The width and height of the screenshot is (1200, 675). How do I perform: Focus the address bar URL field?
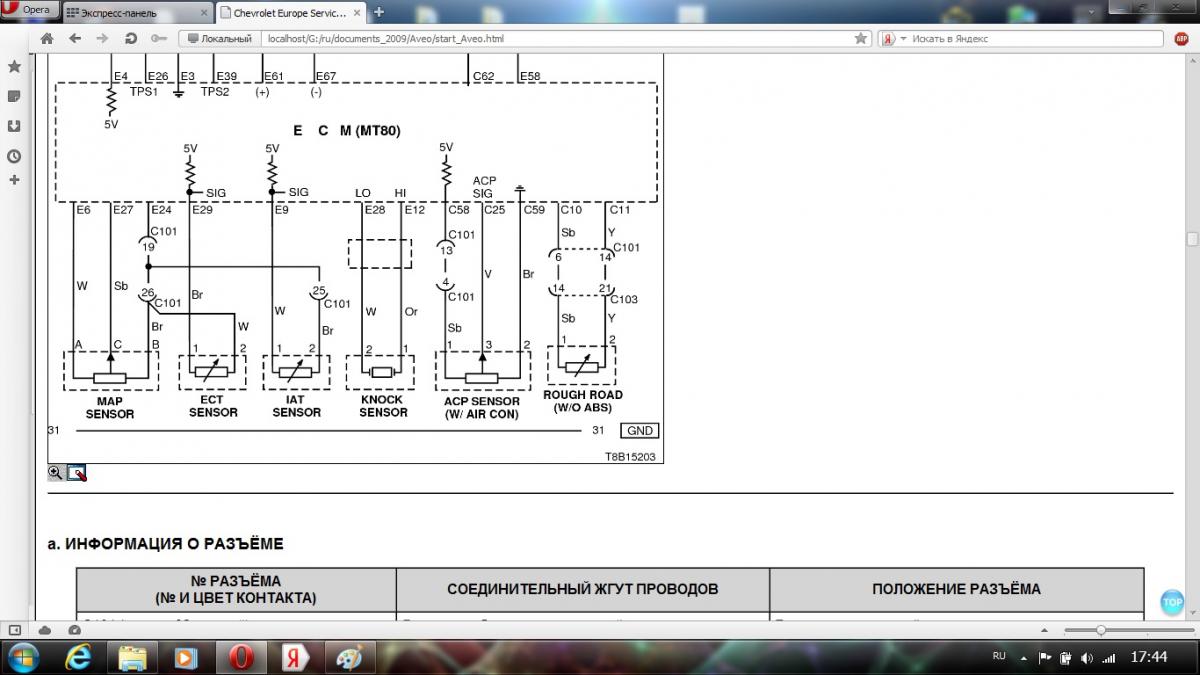tap(555, 38)
